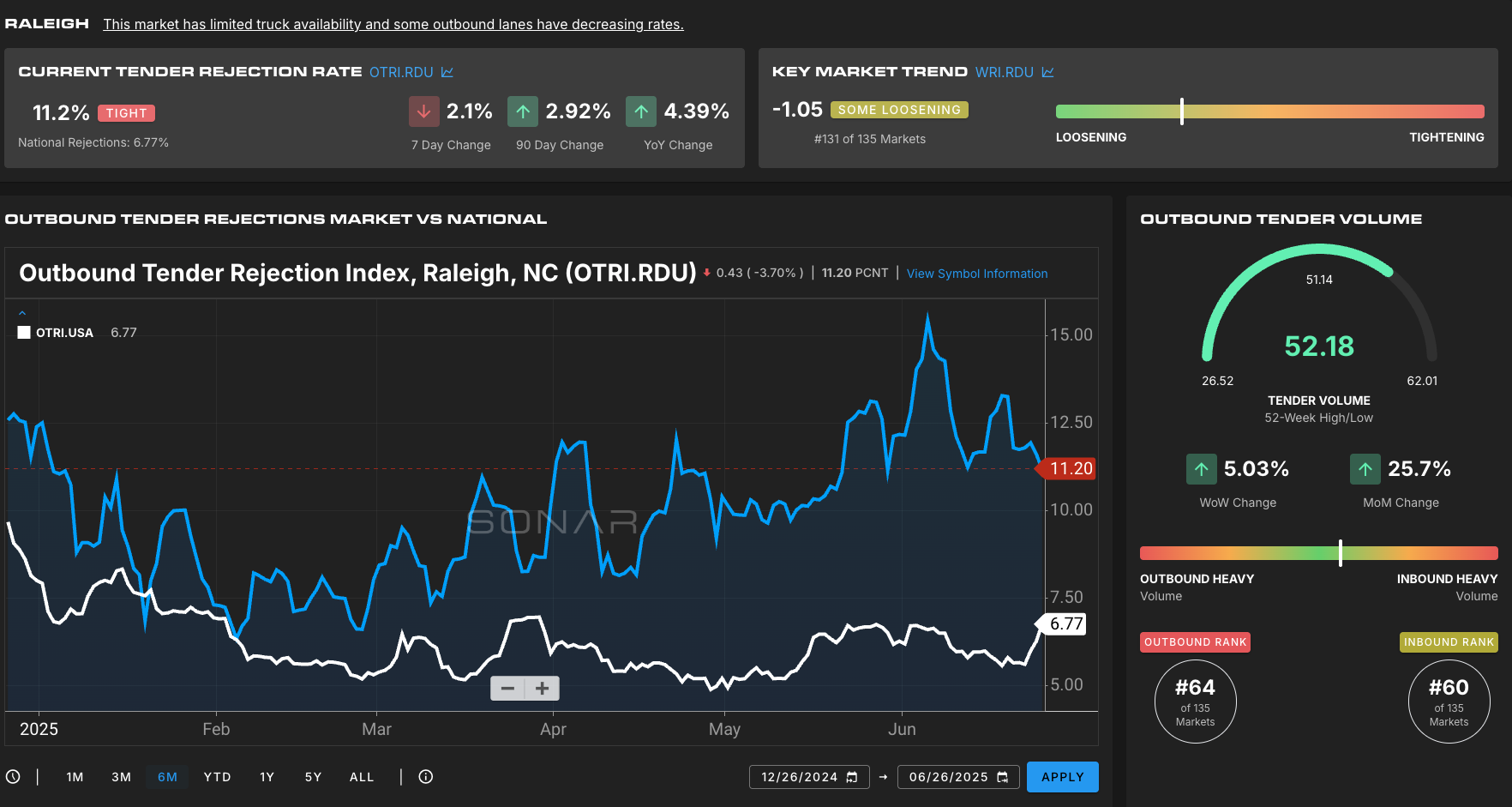Click the chart icon next to OTRI.RDU
The width and height of the screenshot is (1512, 807).
pyautogui.click(x=447, y=72)
